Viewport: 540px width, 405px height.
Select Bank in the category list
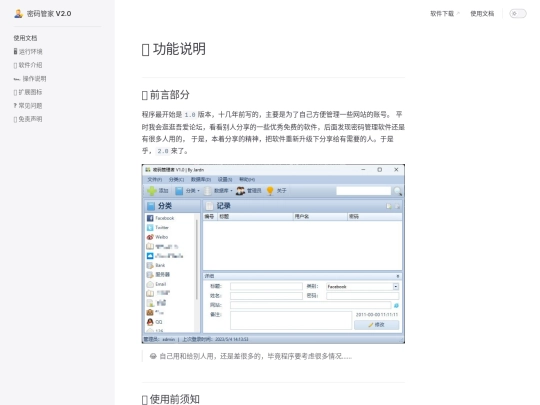(x=156, y=265)
